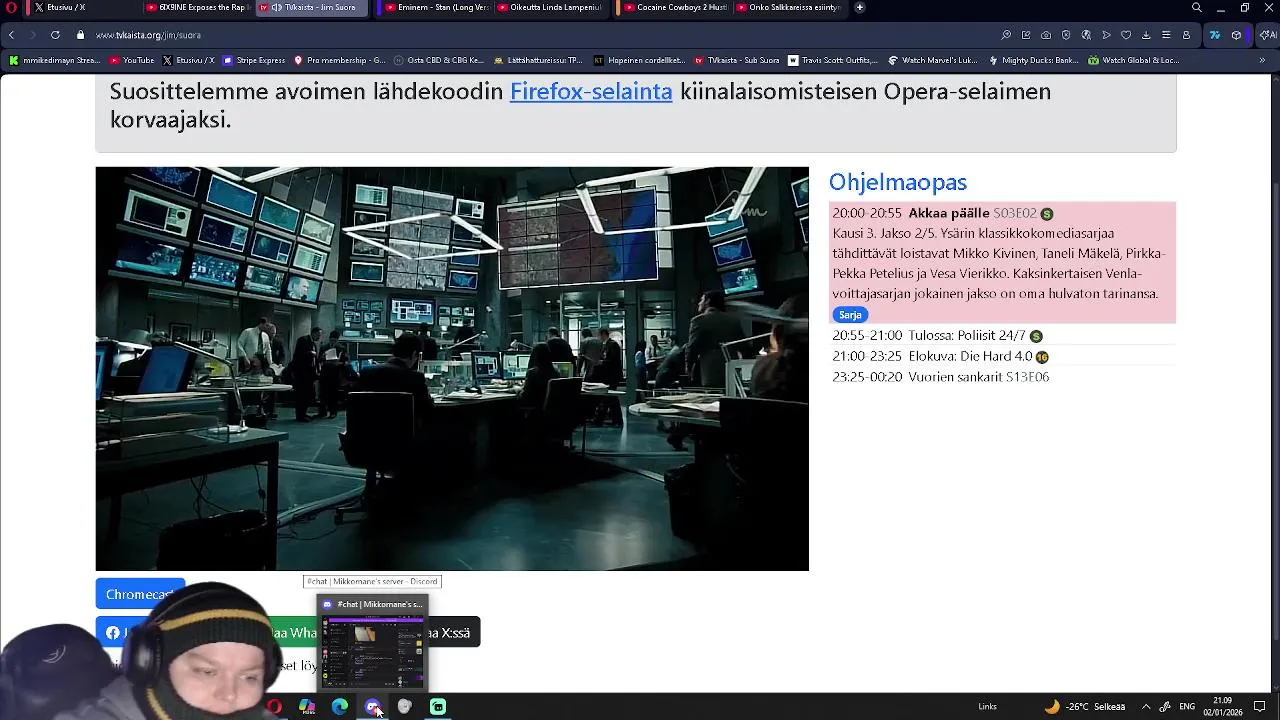Viewport: 1280px width, 720px height.
Task: Open the Firefox-selainta hyperlink
Action: click(591, 91)
